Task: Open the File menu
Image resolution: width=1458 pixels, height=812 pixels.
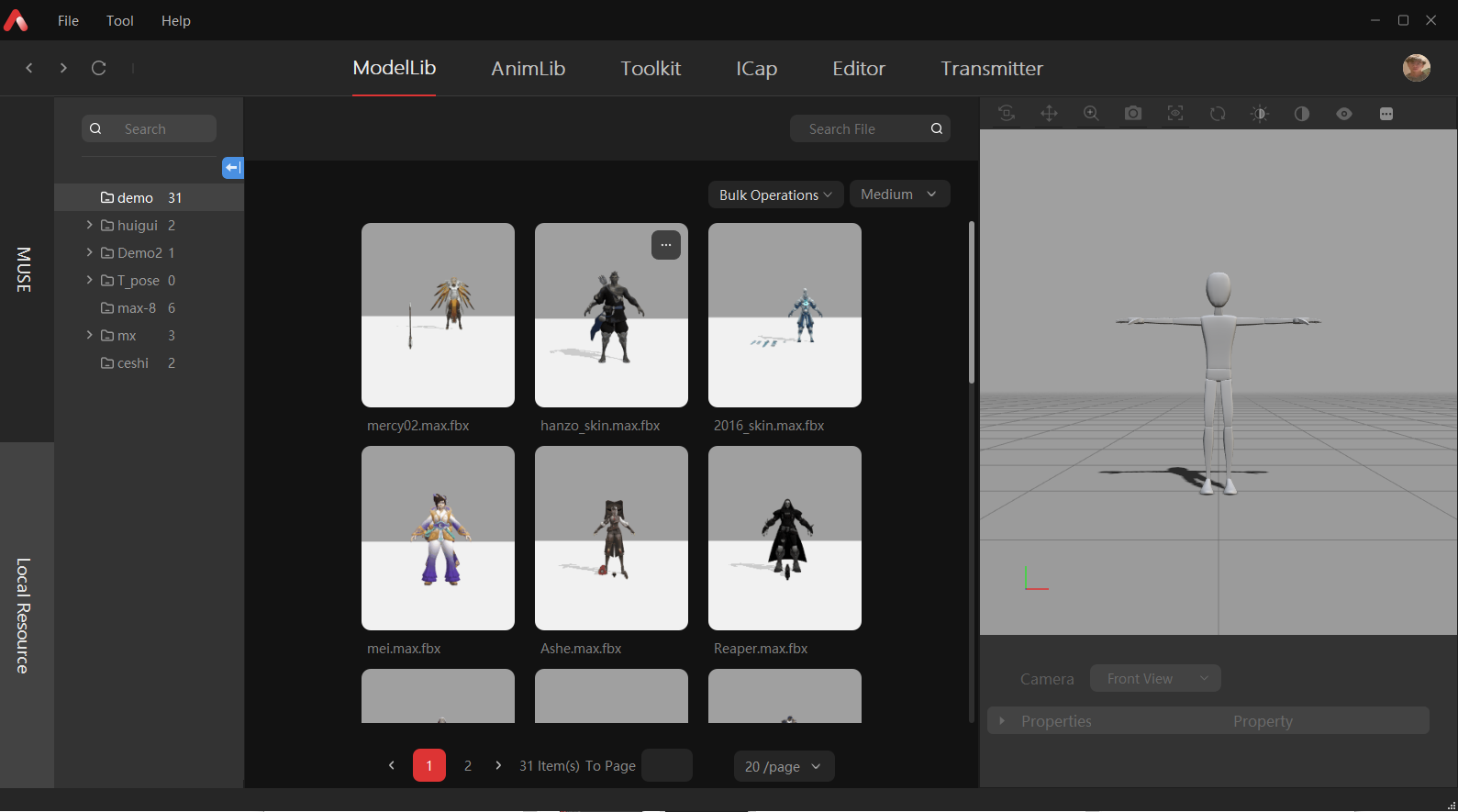Action: (69, 20)
